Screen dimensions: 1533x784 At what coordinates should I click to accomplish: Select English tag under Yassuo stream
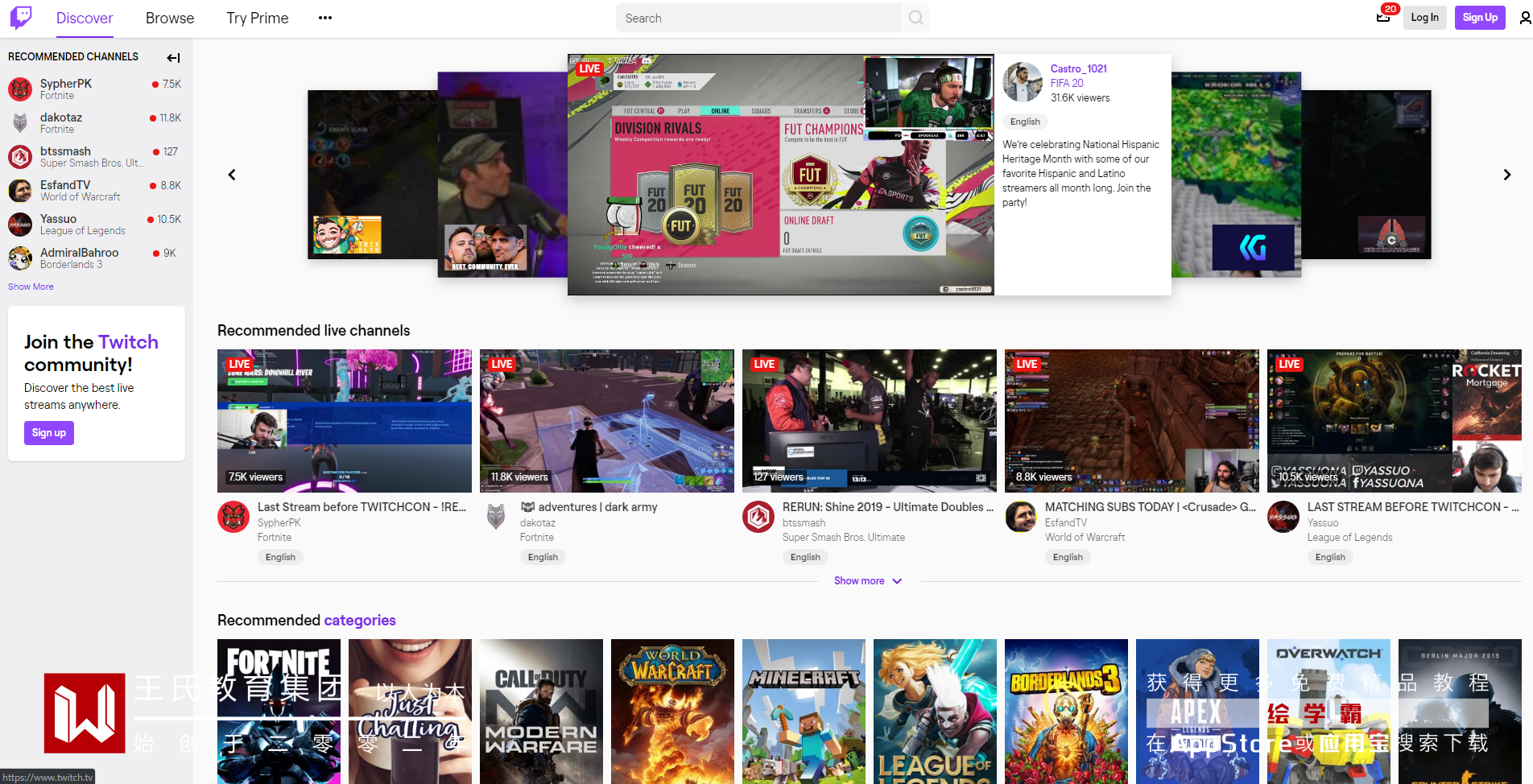click(1330, 557)
